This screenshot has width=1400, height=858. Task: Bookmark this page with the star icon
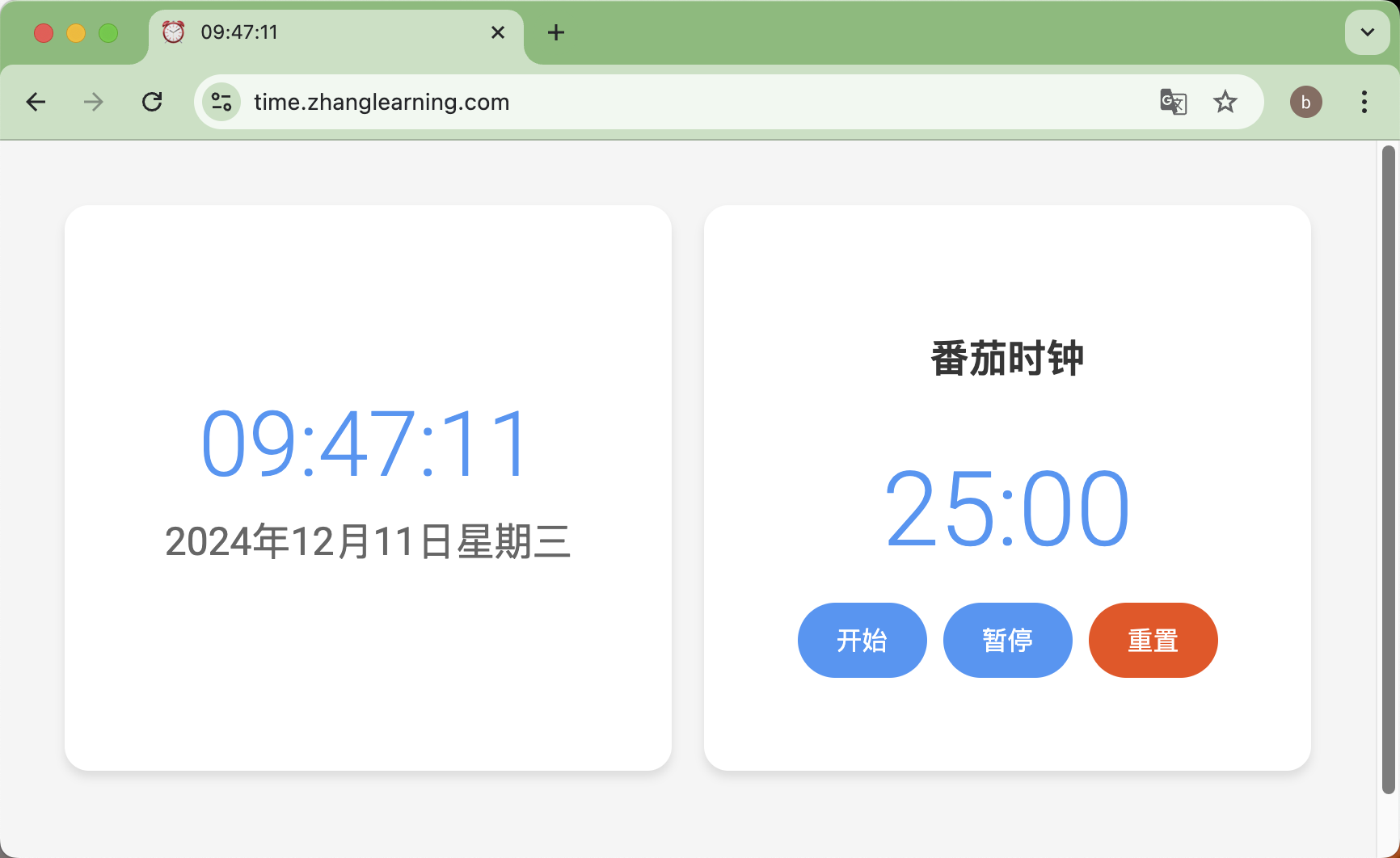1225,102
